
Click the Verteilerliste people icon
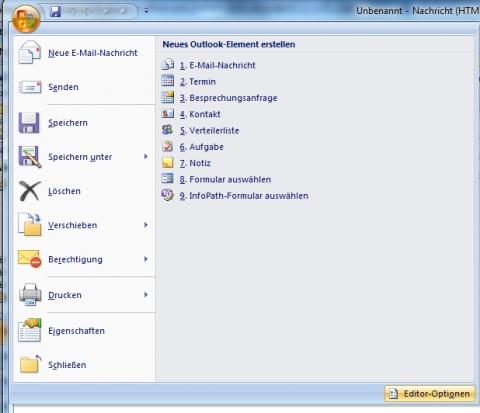pyautogui.click(x=167, y=130)
